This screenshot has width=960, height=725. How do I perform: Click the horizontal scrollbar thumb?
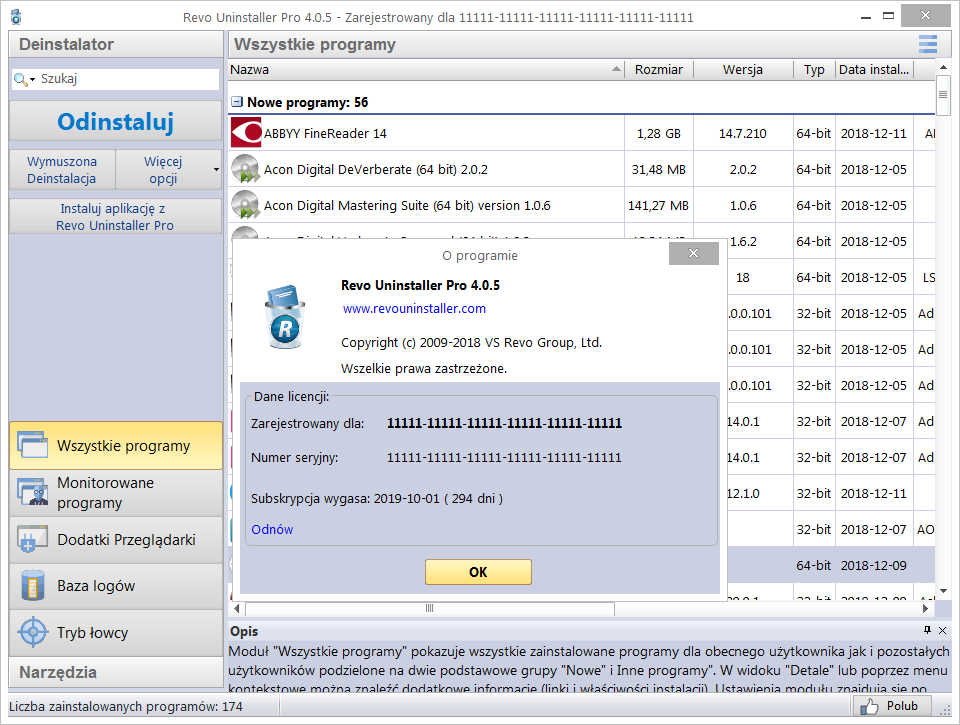[x=429, y=608]
